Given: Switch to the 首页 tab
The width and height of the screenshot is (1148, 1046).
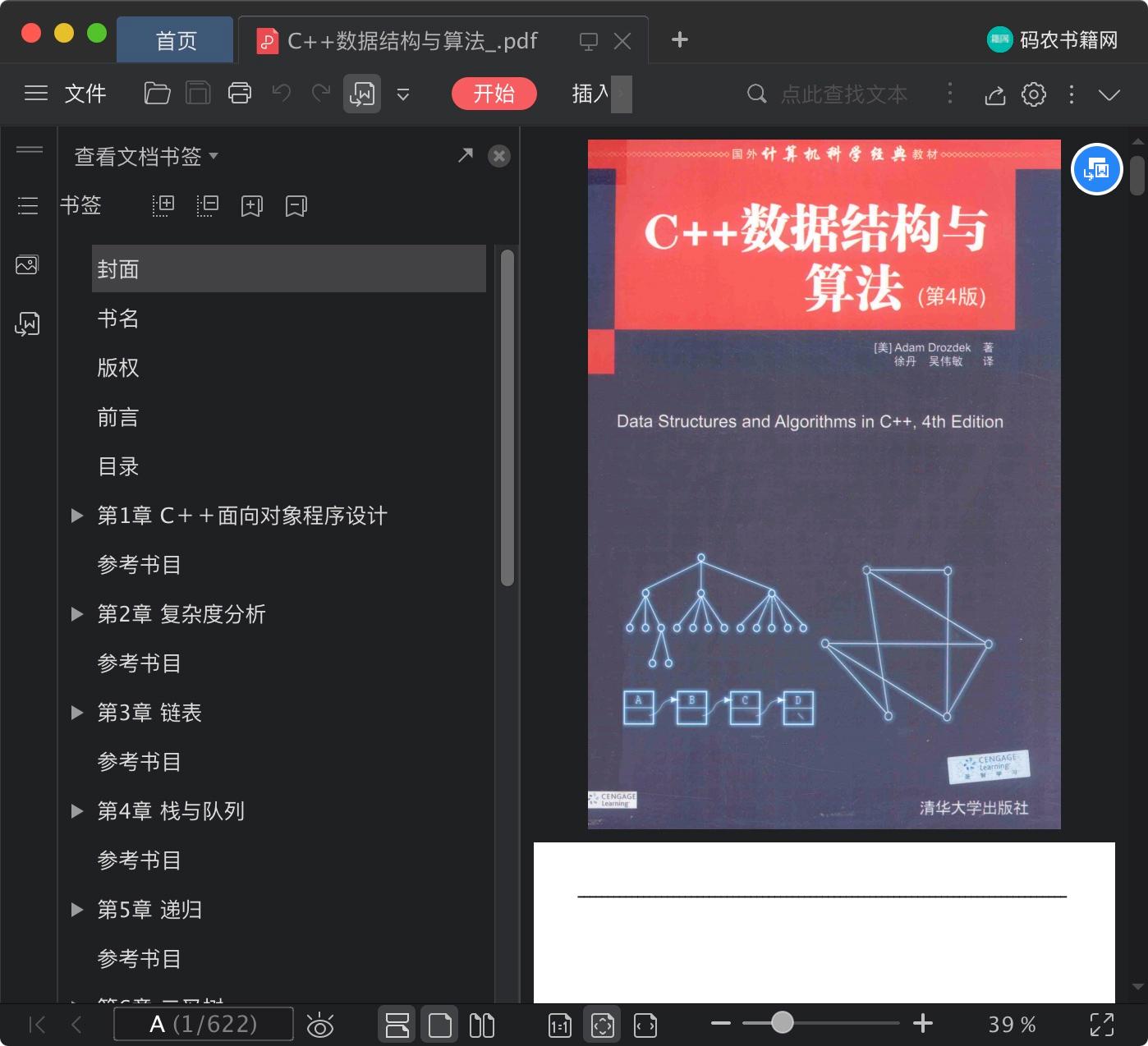Looking at the screenshot, I should [176, 40].
